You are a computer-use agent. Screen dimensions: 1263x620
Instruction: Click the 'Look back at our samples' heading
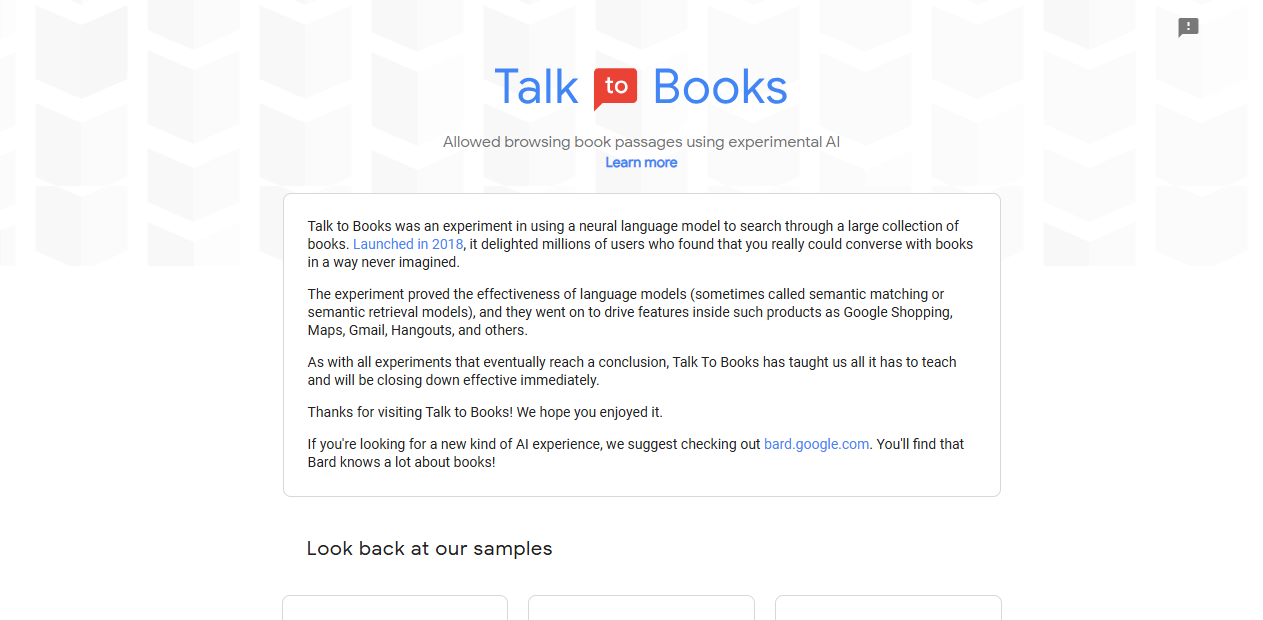click(429, 548)
